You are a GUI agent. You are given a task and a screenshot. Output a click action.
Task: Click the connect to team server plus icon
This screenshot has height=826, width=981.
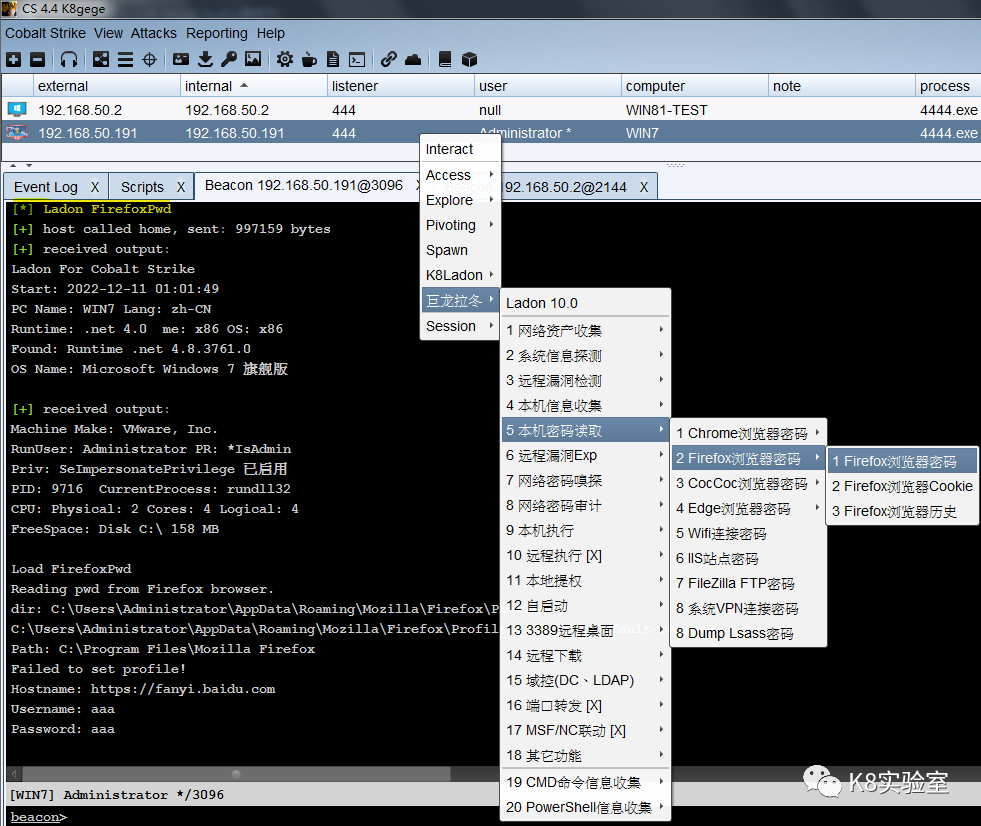[14, 59]
